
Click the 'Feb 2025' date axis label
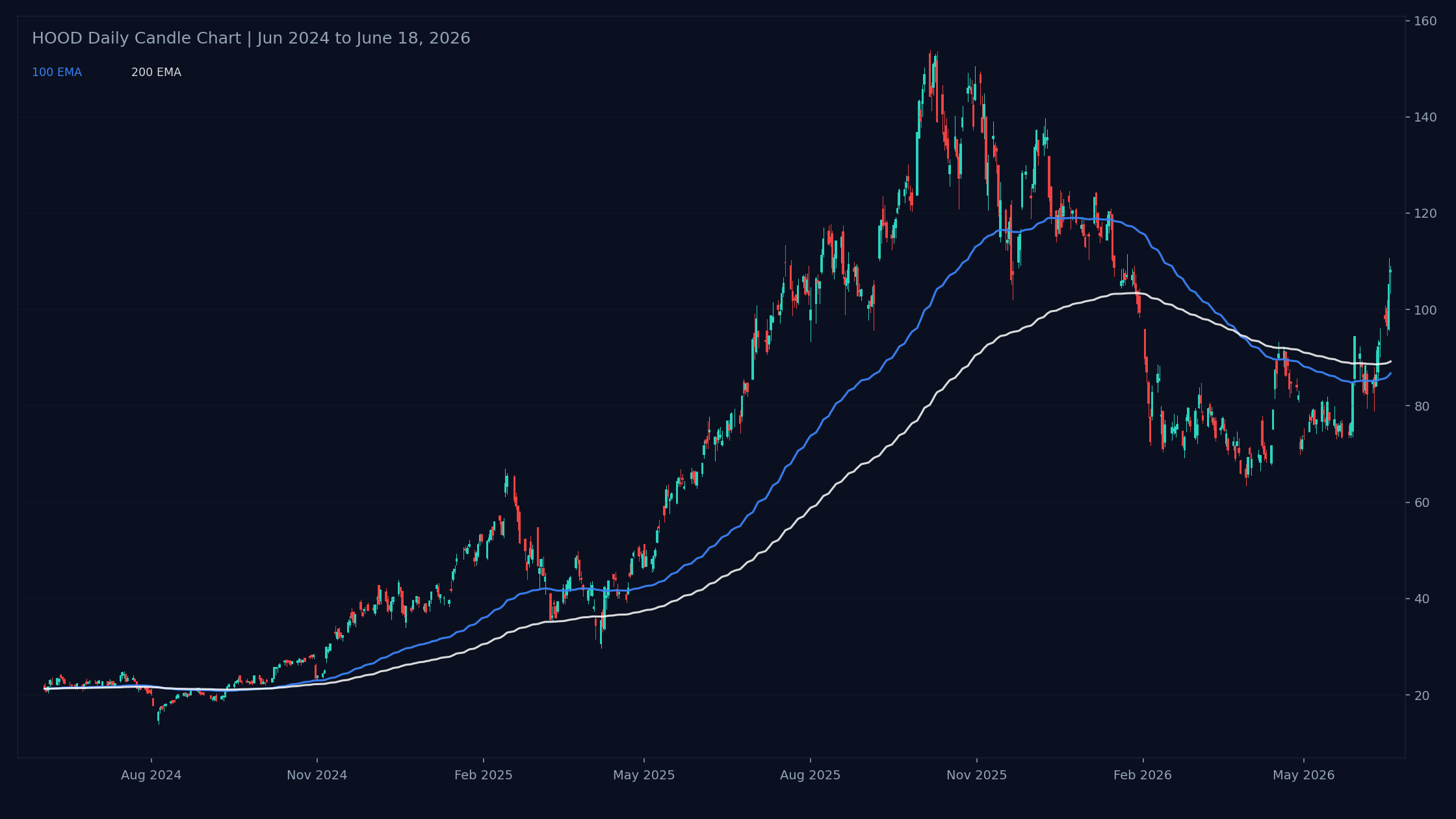484,775
